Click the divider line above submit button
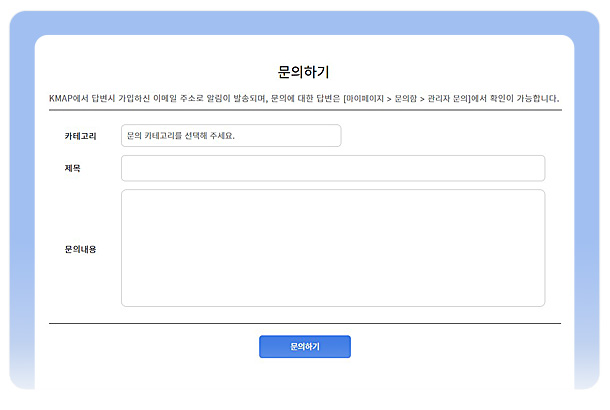Screen dimensions: 610x410 tap(304, 324)
